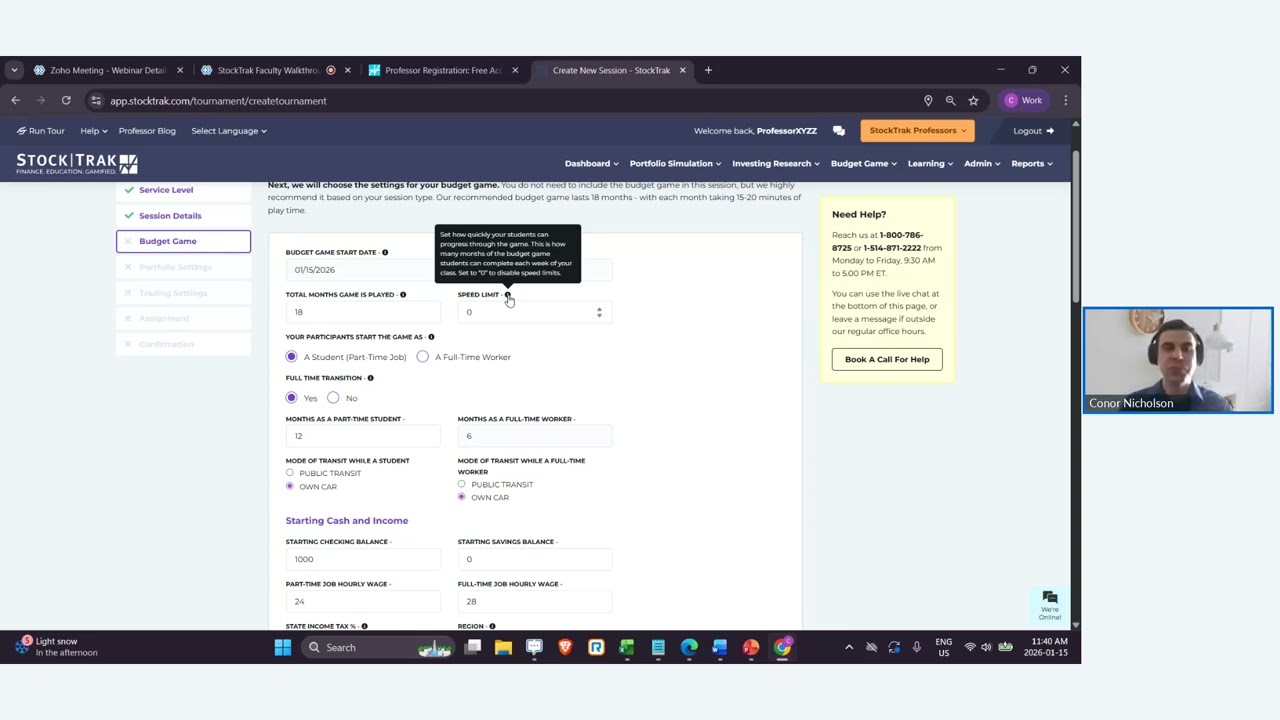Select Own Car while a student
This screenshot has height=720, width=1280.
tap(290, 487)
